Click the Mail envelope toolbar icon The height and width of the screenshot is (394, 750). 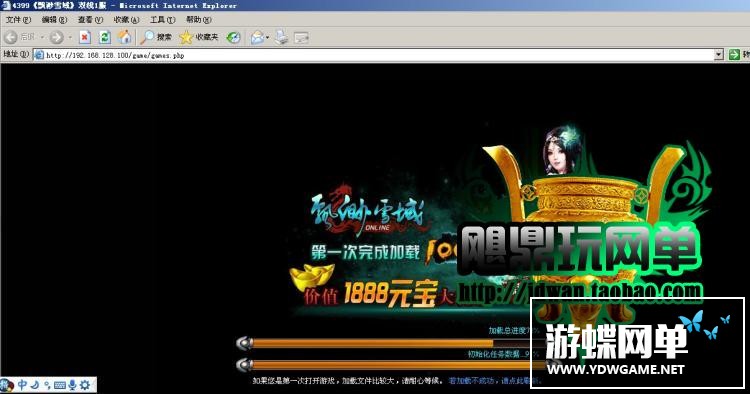[257, 37]
